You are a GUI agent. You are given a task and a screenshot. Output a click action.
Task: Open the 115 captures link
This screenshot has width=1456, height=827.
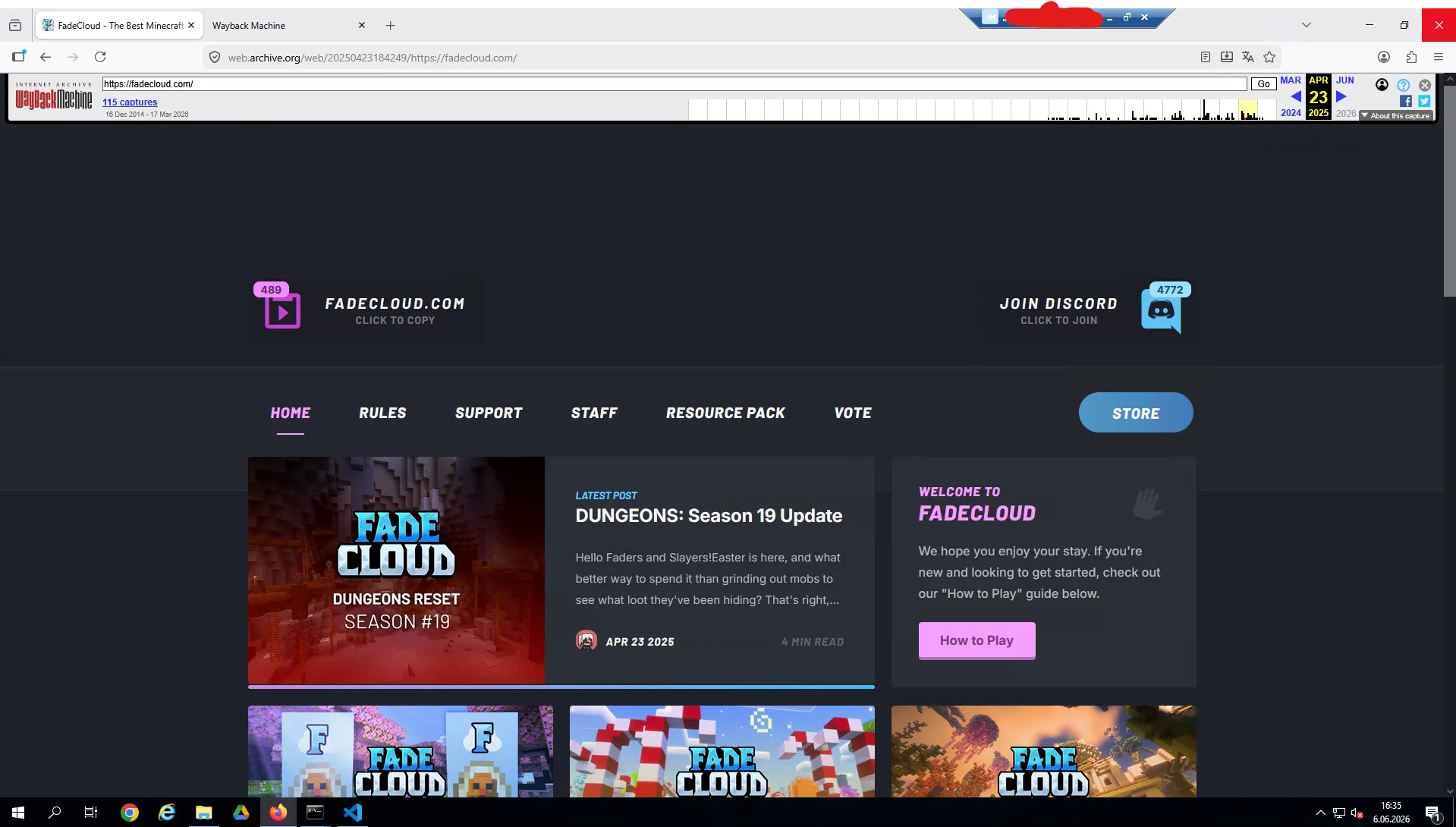point(130,102)
